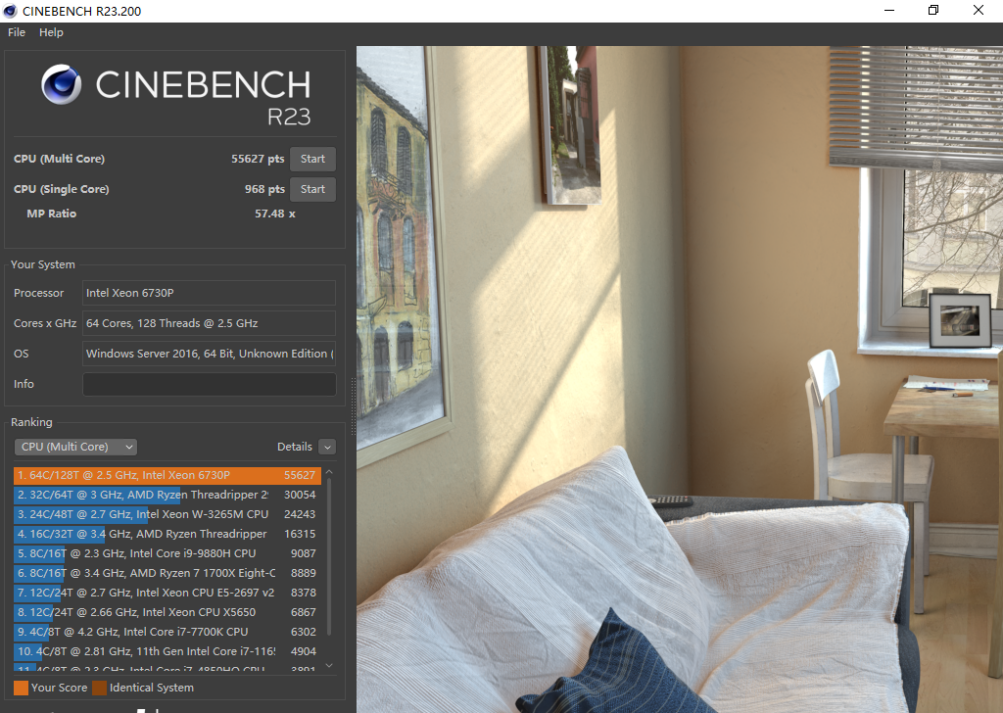Image resolution: width=1003 pixels, height=713 pixels.
Task: Click the 55627 pts multi core score
Action: pos(257,159)
